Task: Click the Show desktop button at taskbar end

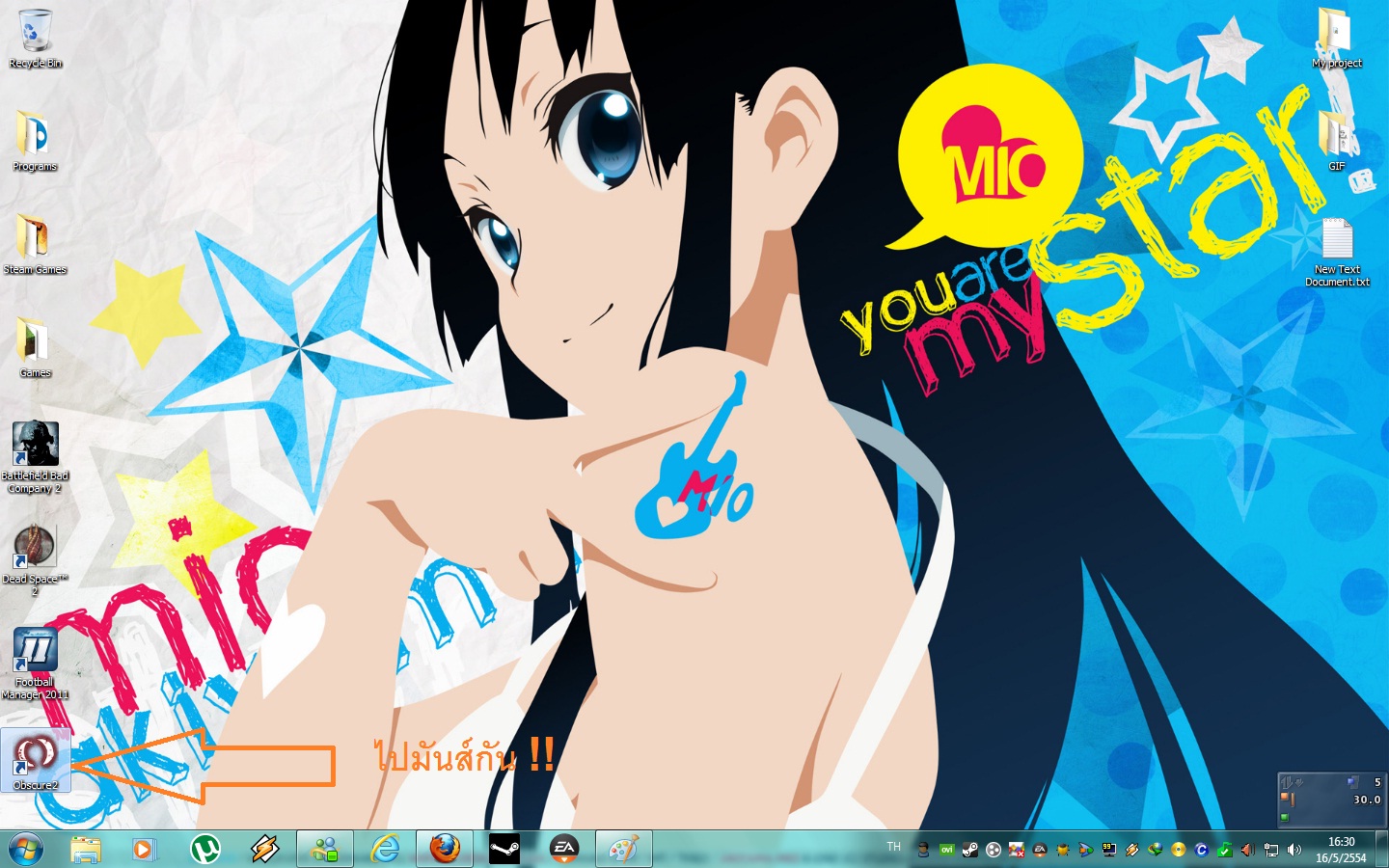Action: point(1382,849)
